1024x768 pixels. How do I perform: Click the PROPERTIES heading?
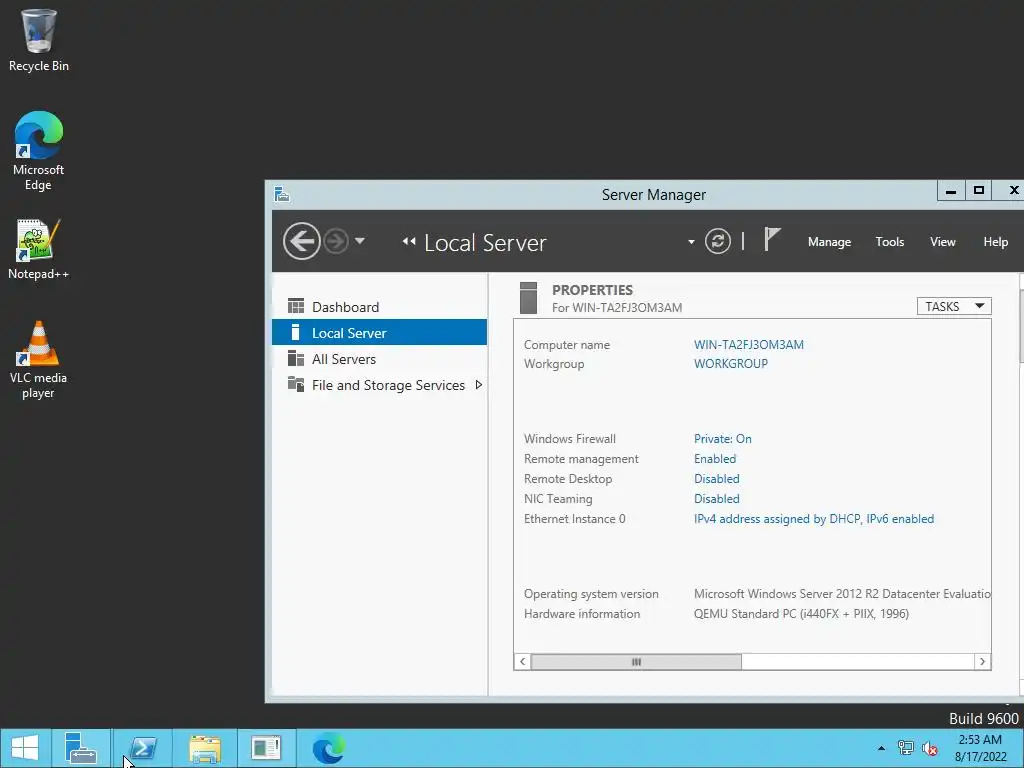coord(592,289)
